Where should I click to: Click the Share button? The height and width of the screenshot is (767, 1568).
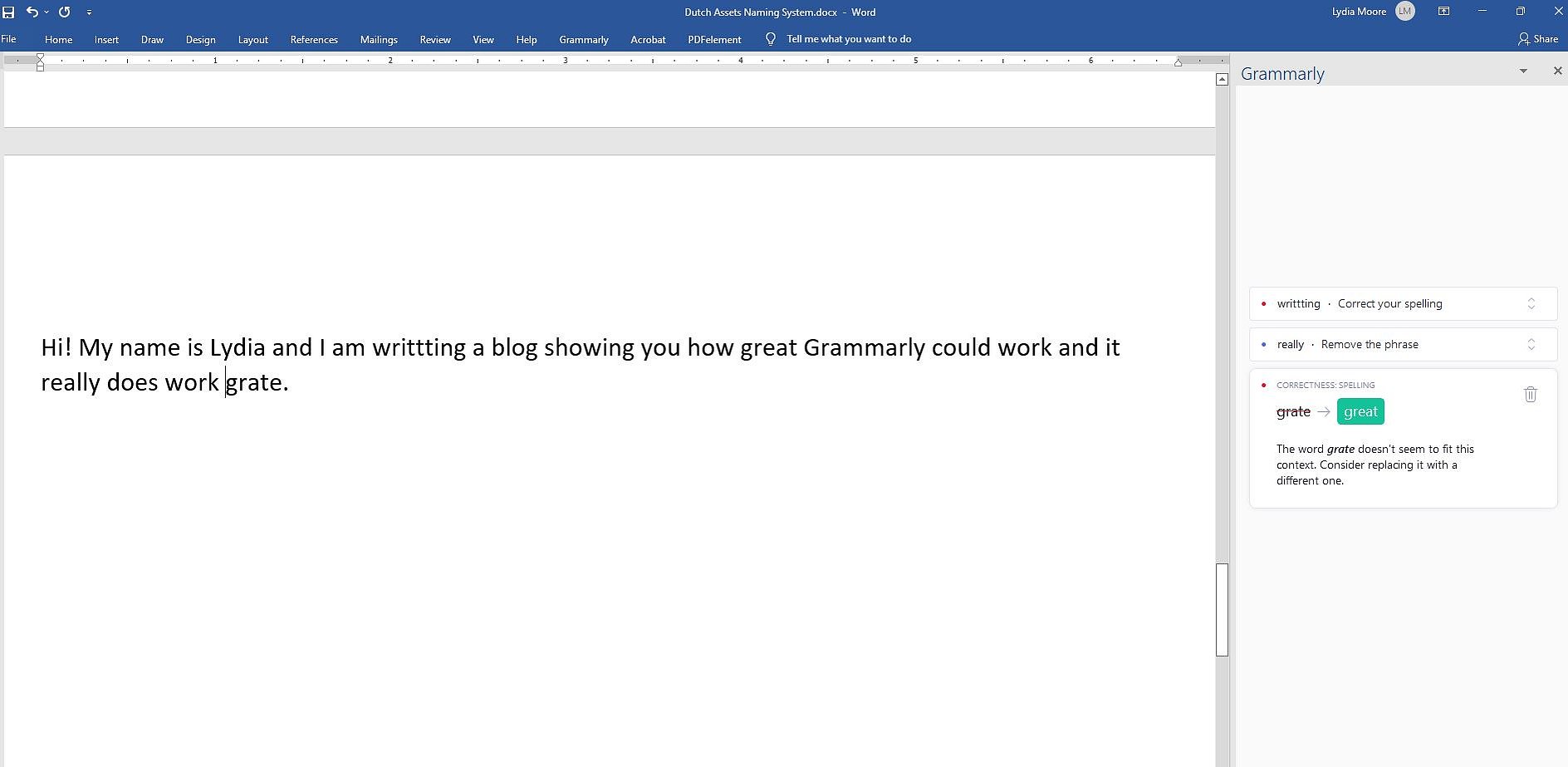[1538, 39]
